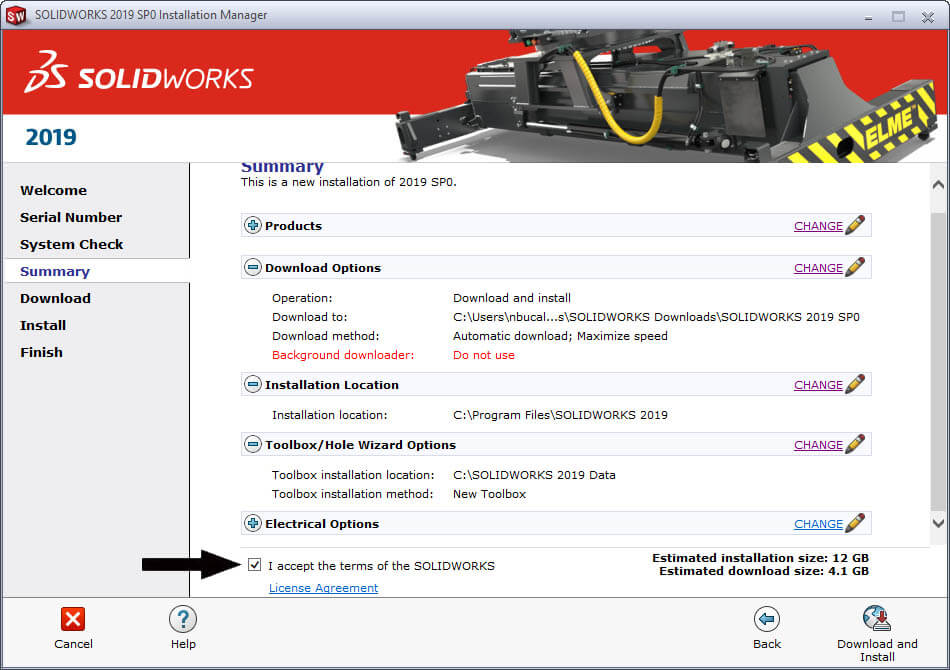
Task: Click pencil icon in Download Options row
Action: click(855, 267)
